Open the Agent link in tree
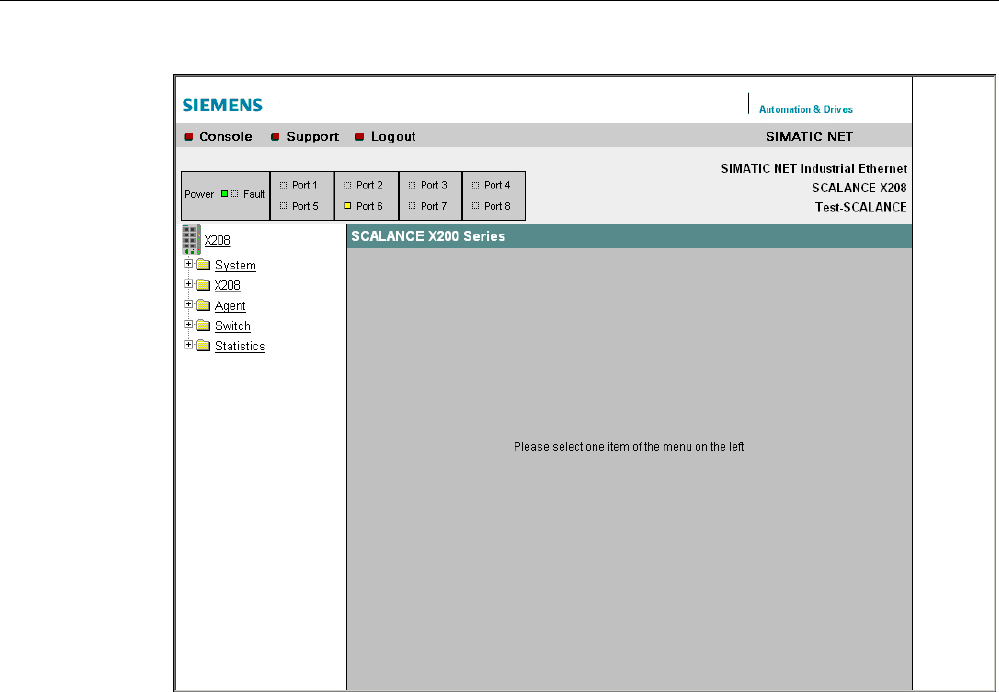This screenshot has width=999, height=692. pyautogui.click(x=230, y=306)
